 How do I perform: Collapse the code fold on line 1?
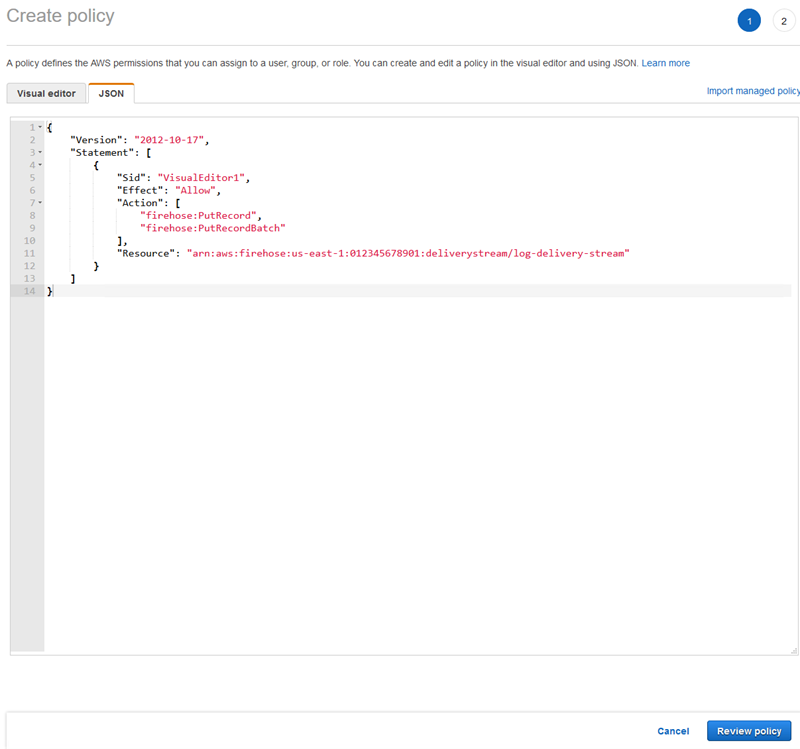point(40,127)
